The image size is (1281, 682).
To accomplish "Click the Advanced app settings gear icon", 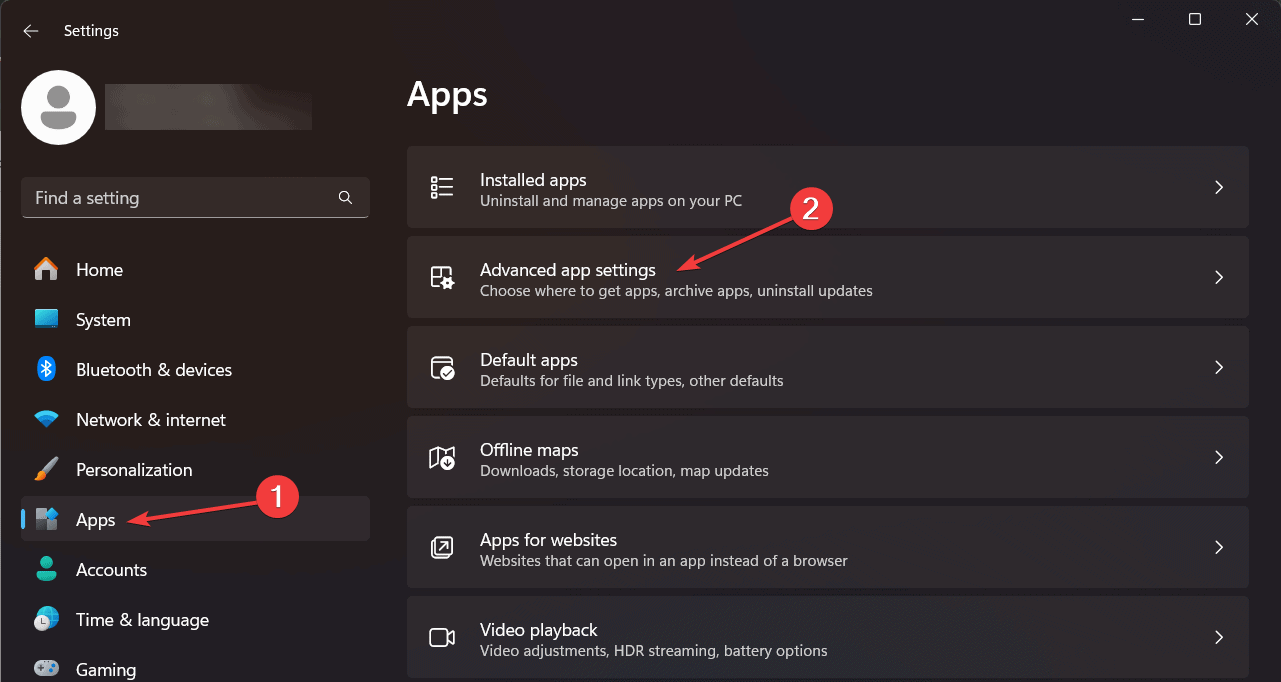I will [x=442, y=277].
